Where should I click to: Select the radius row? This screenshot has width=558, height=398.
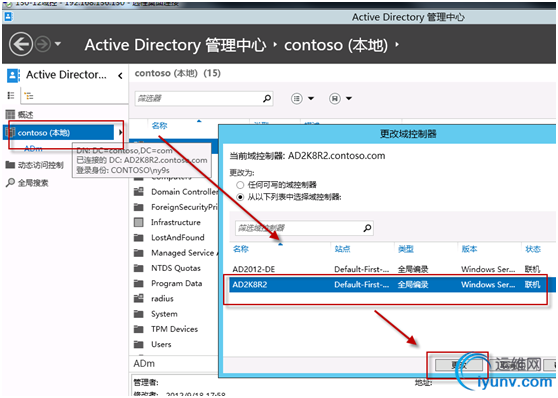(176, 299)
